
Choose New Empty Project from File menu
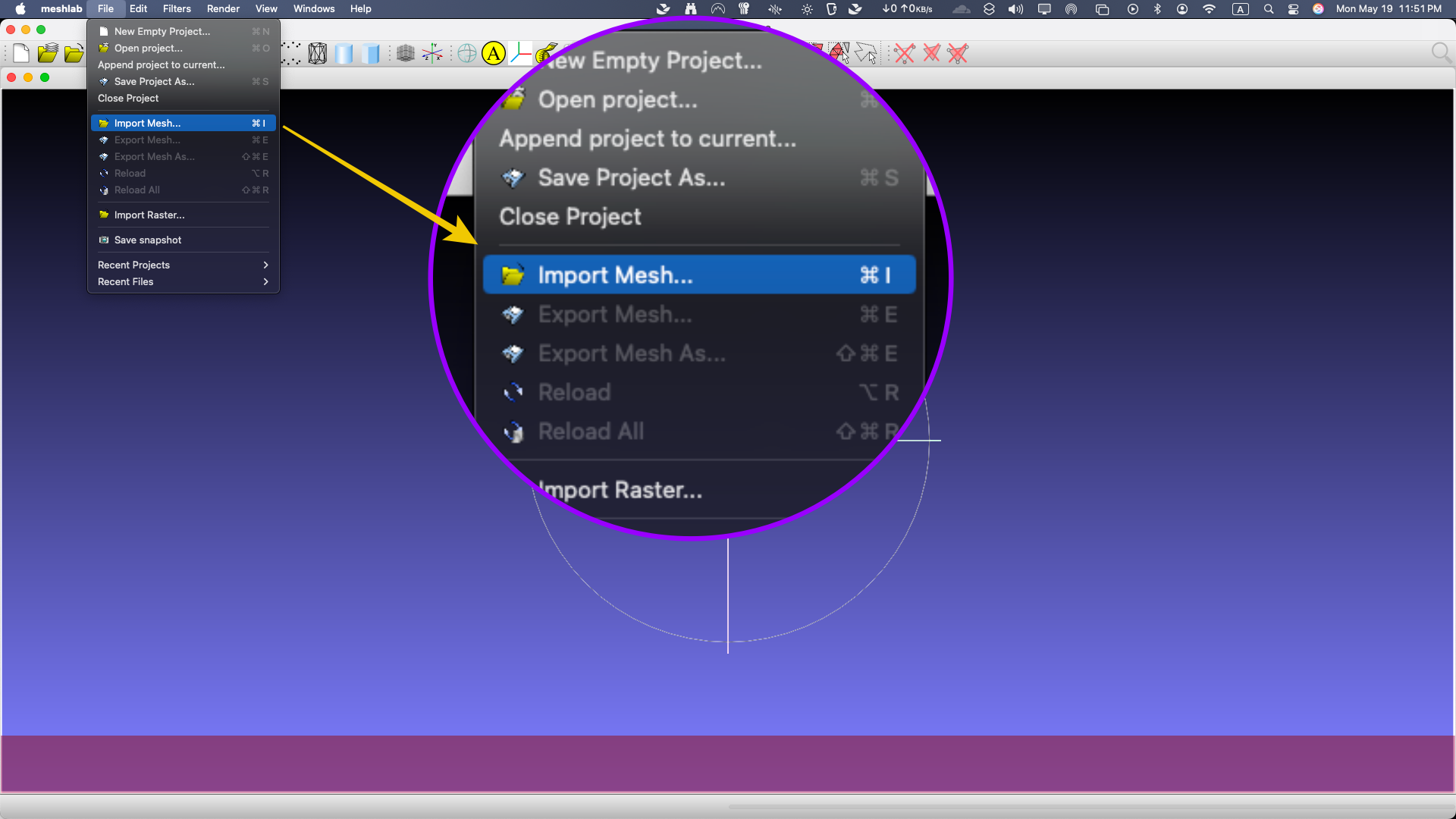[183, 31]
